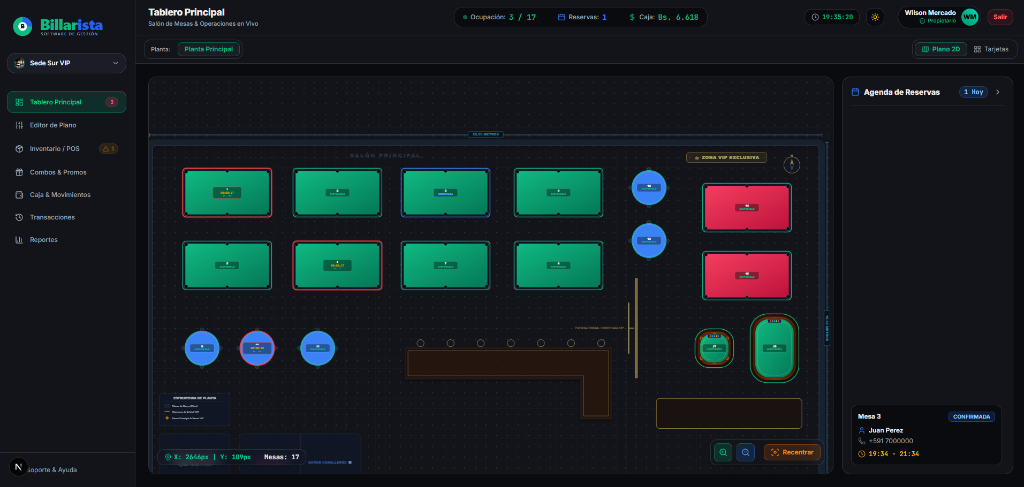Open Caja & Movimientos via its wallet icon
The image size is (1024, 487).
(19, 195)
